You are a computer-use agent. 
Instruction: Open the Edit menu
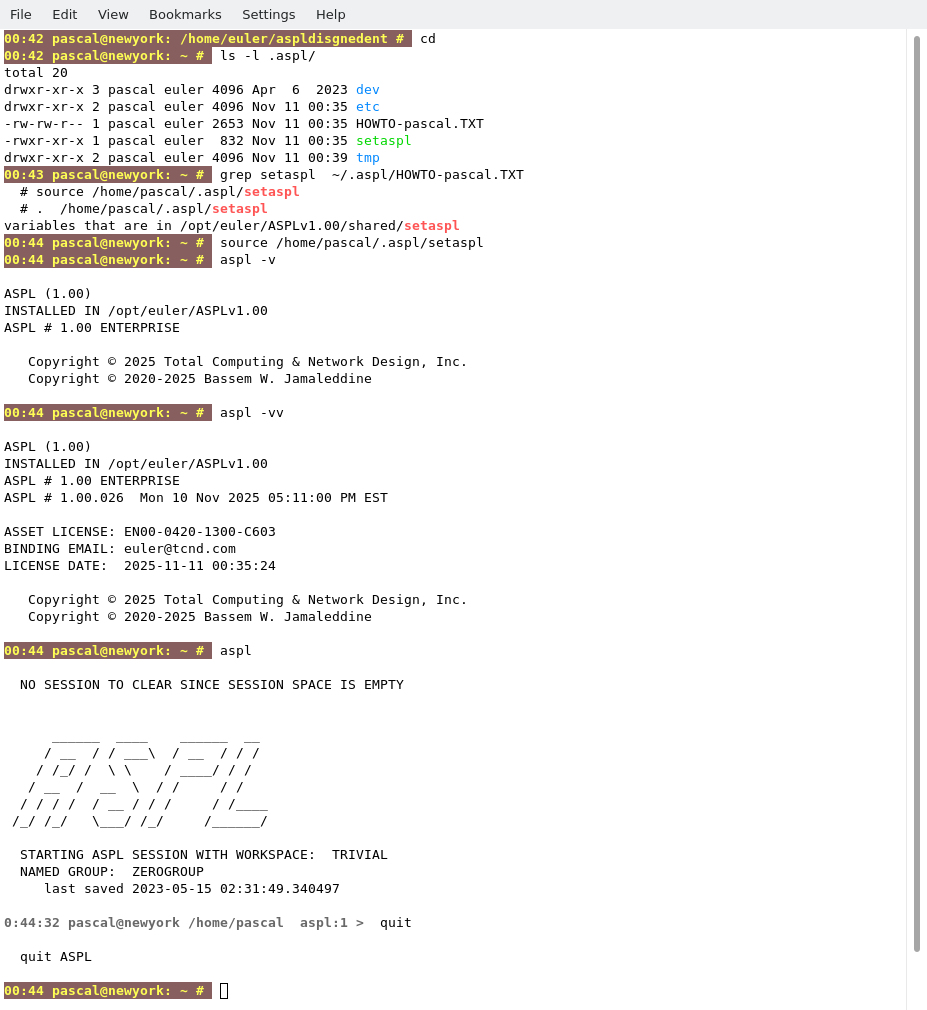point(64,14)
